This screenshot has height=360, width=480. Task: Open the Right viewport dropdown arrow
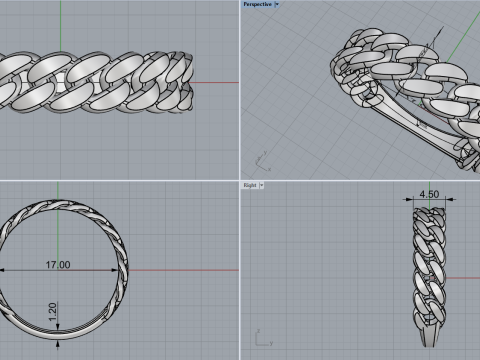(262, 185)
